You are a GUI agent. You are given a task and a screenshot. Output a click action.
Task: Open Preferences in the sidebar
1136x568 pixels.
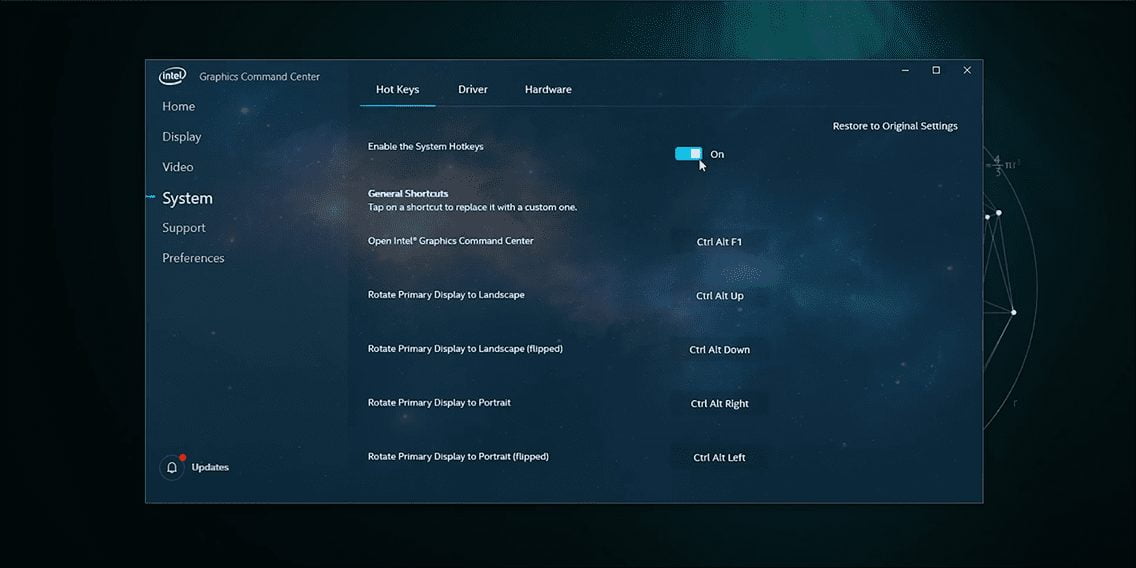(193, 258)
